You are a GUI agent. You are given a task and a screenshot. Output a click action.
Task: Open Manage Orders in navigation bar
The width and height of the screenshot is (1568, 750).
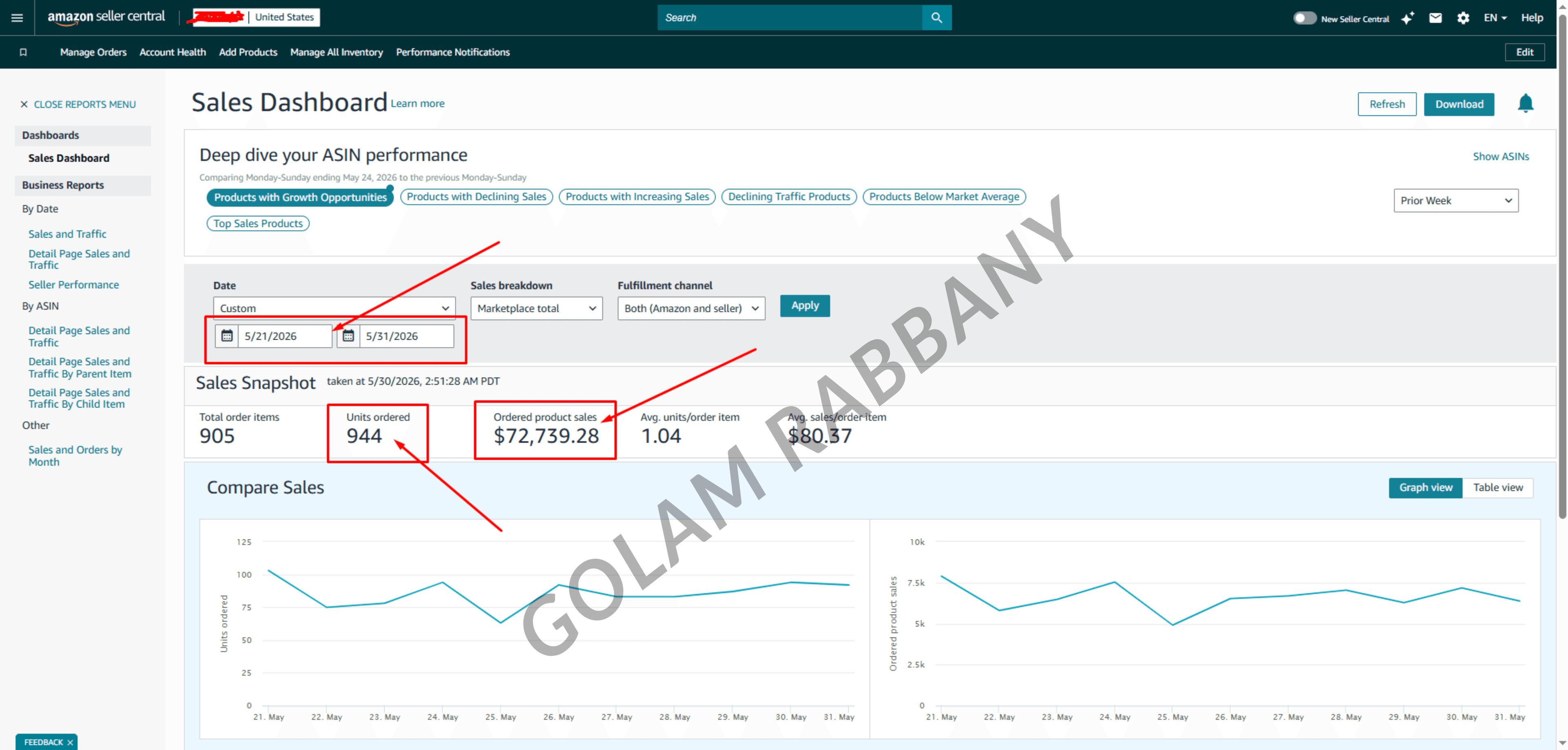click(x=93, y=52)
